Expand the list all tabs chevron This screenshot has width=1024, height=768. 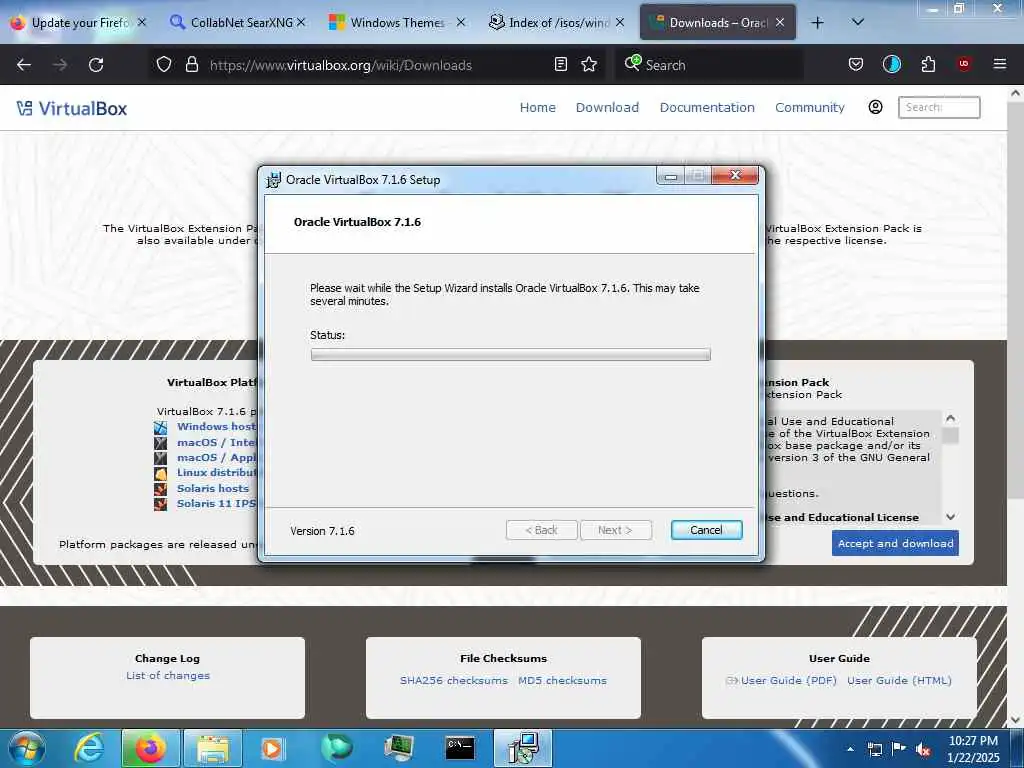click(x=858, y=22)
